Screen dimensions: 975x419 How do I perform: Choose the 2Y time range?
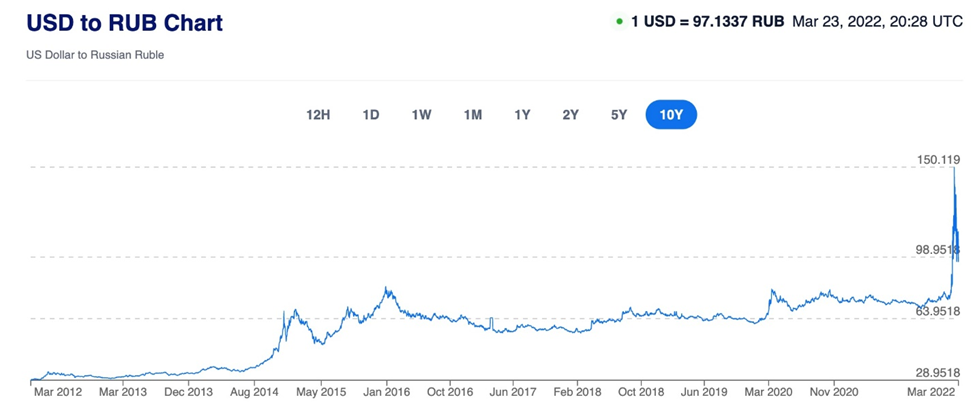(x=570, y=115)
